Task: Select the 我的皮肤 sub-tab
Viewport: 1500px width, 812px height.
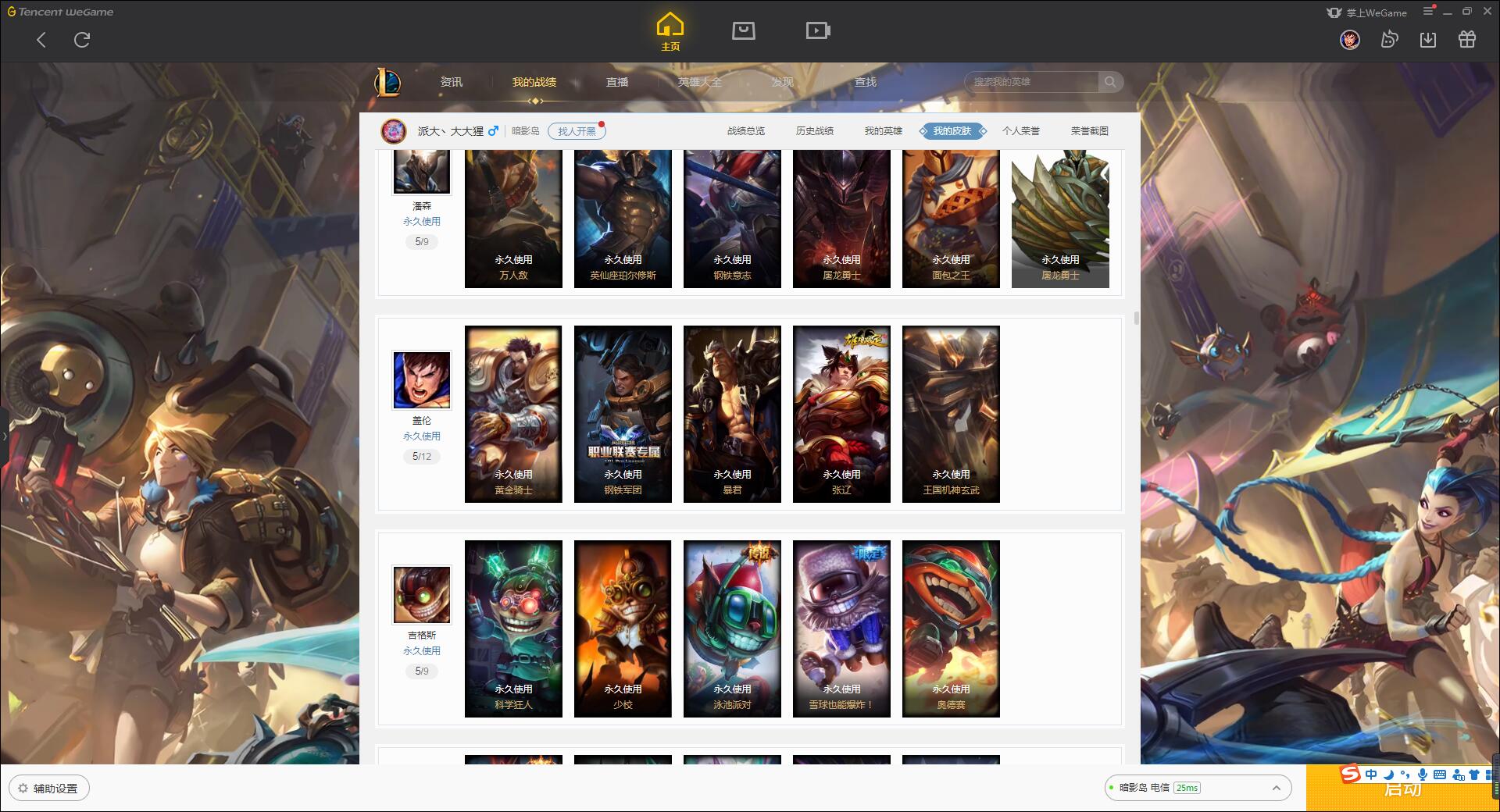Action: point(952,131)
